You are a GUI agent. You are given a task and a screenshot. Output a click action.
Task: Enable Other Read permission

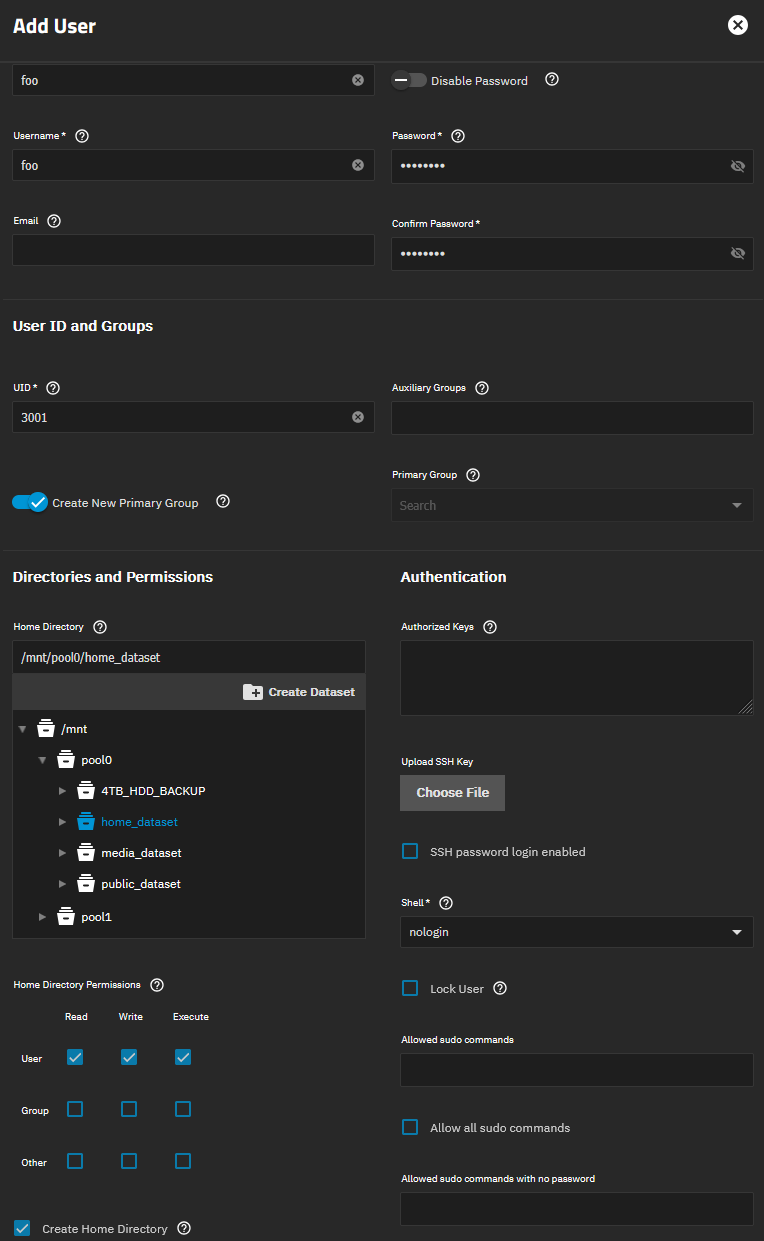point(75,1161)
